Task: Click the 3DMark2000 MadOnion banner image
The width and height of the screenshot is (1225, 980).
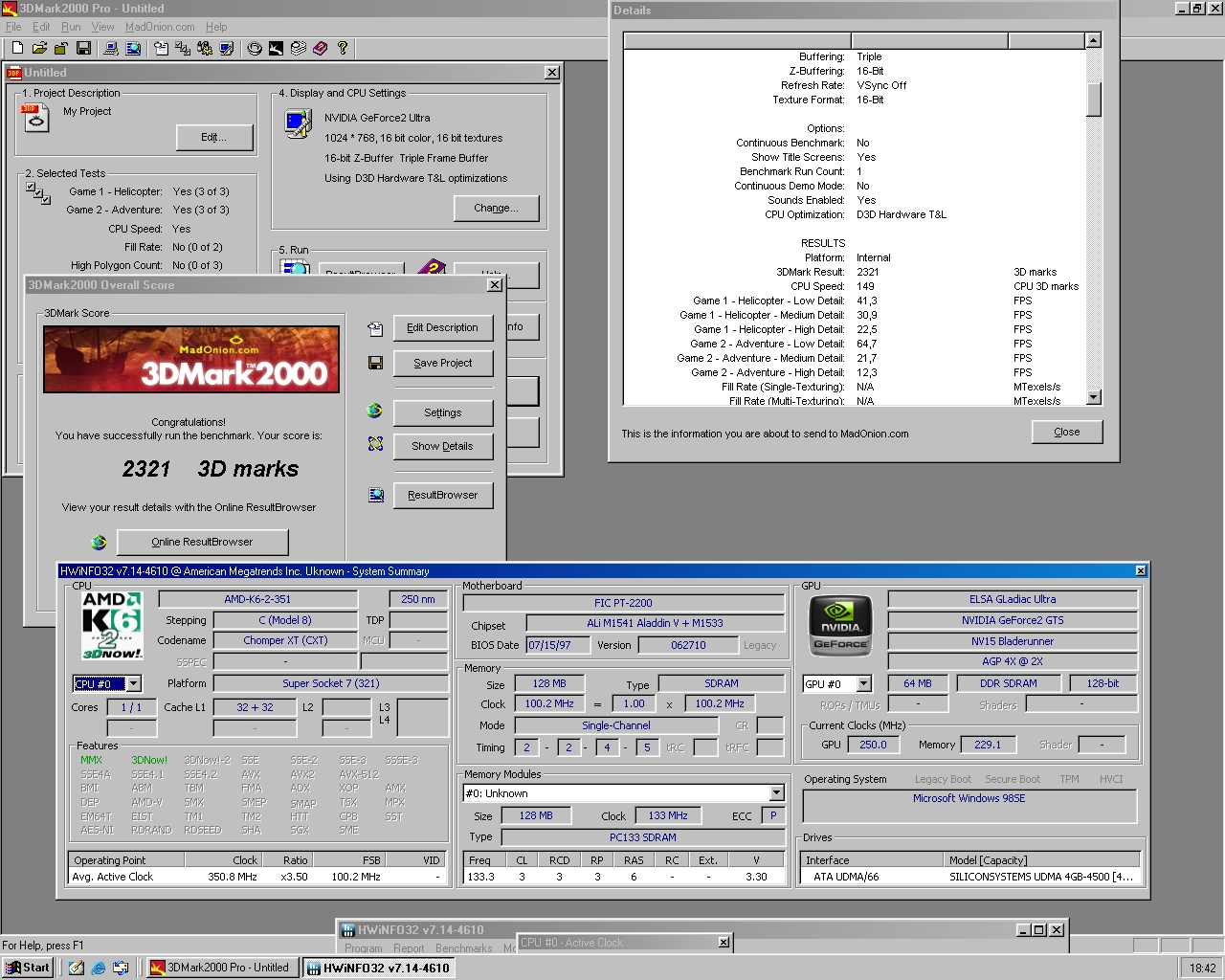Action: point(191,359)
